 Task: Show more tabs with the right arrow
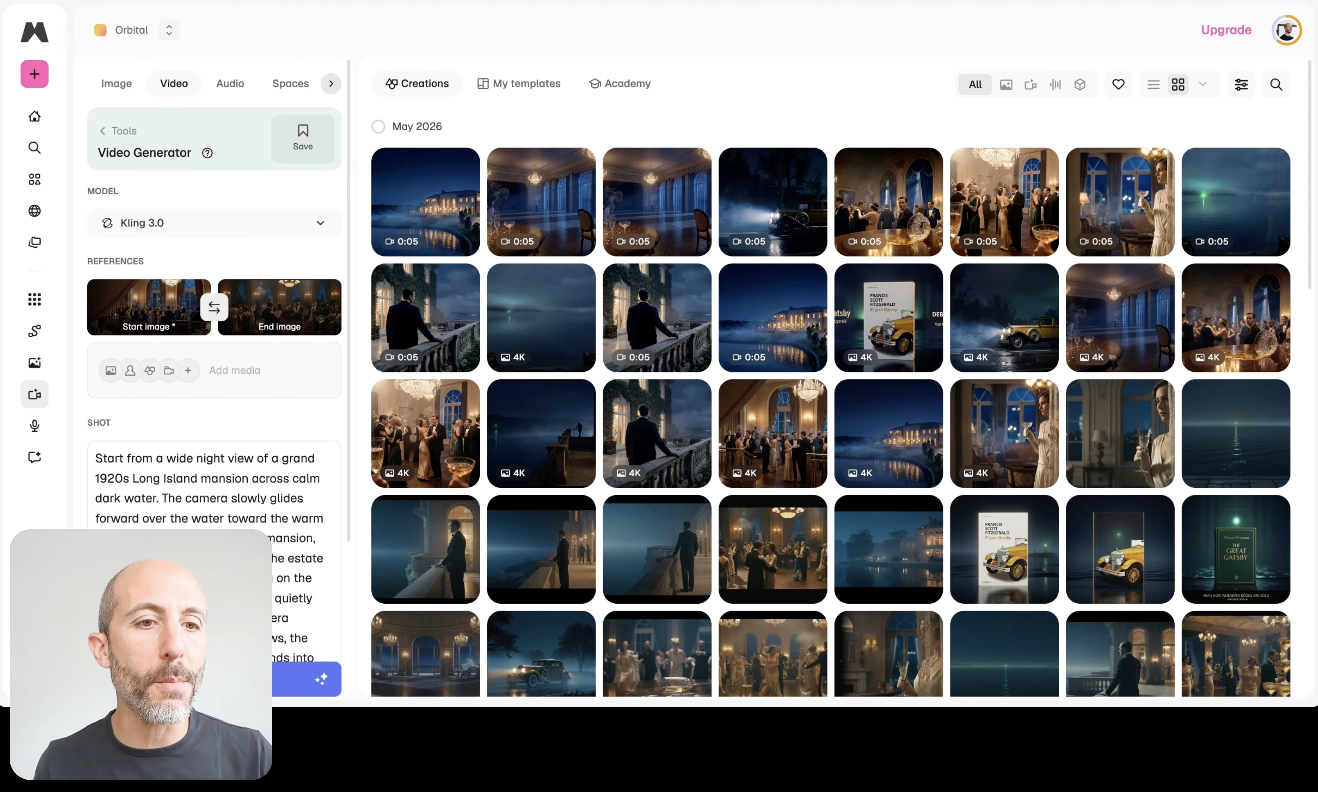(x=331, y=84)
